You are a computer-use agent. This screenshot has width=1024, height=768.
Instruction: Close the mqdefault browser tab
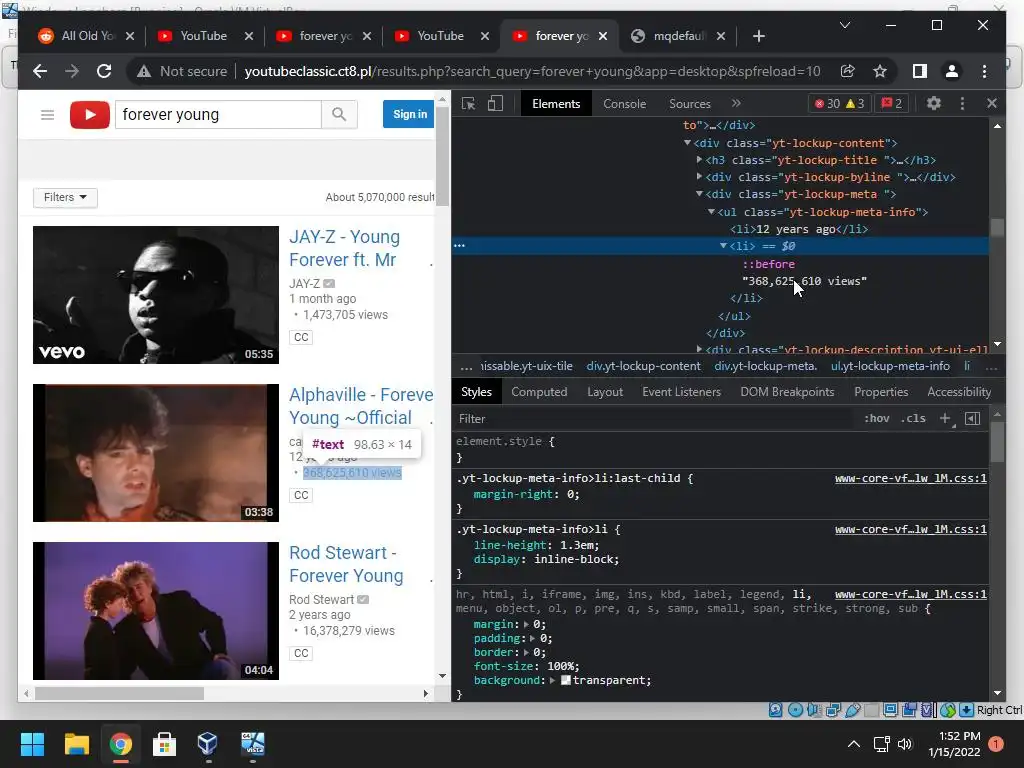pyautogui.click(x=720, y=36)
